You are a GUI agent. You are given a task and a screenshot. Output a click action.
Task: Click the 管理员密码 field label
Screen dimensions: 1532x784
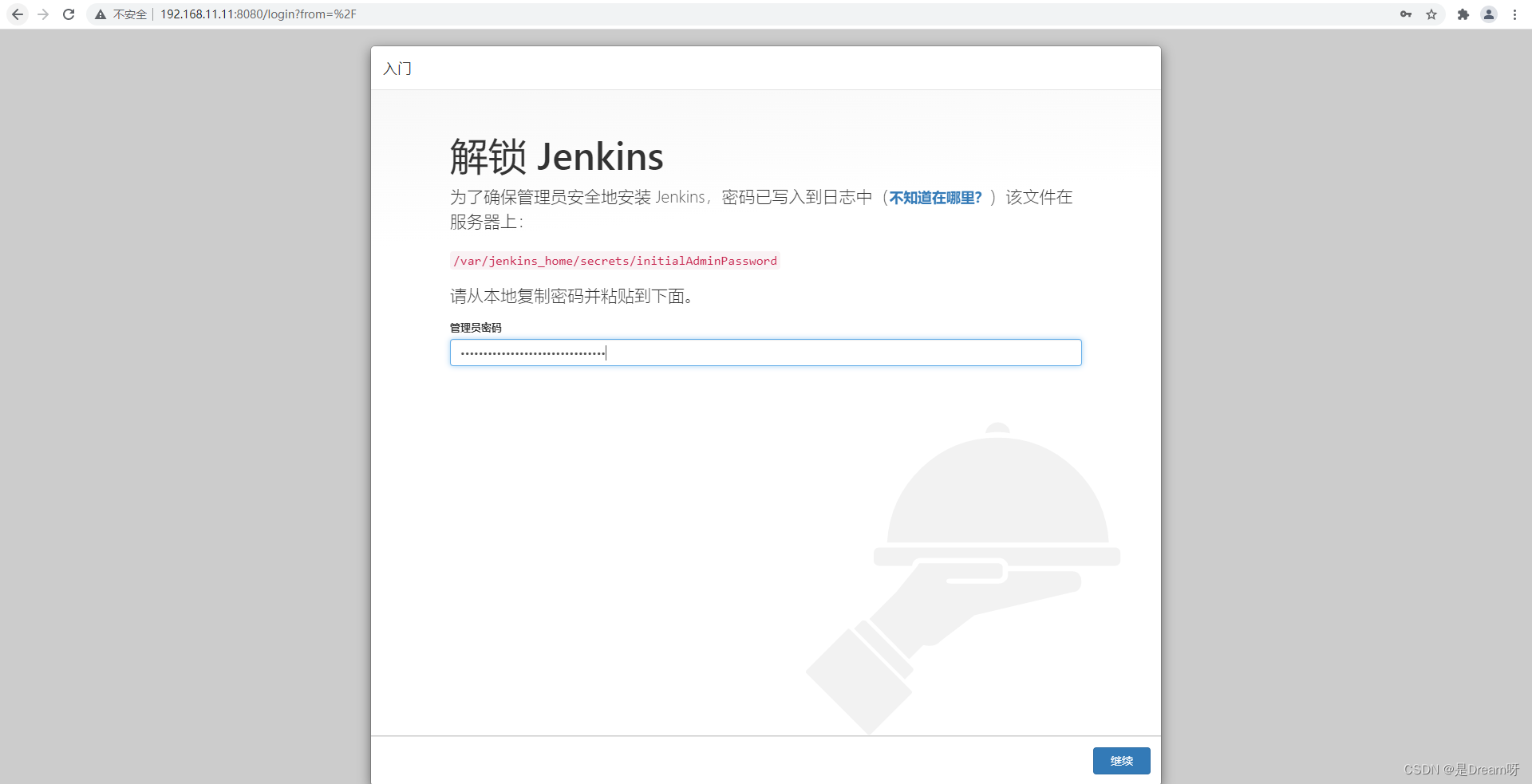click(476, 327)
